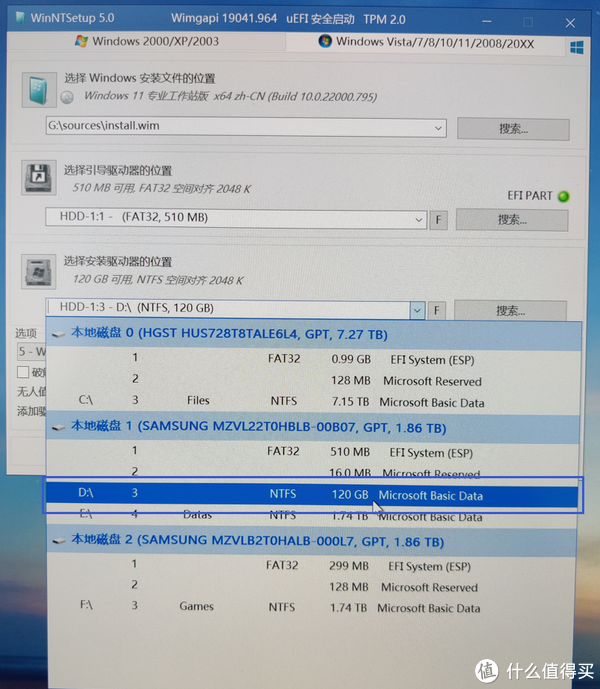Select F:\ Games NTFS 1.74 TB partition
Viewport: 600px width, 689px height.
pyautogui.click(x=312, y=607)
